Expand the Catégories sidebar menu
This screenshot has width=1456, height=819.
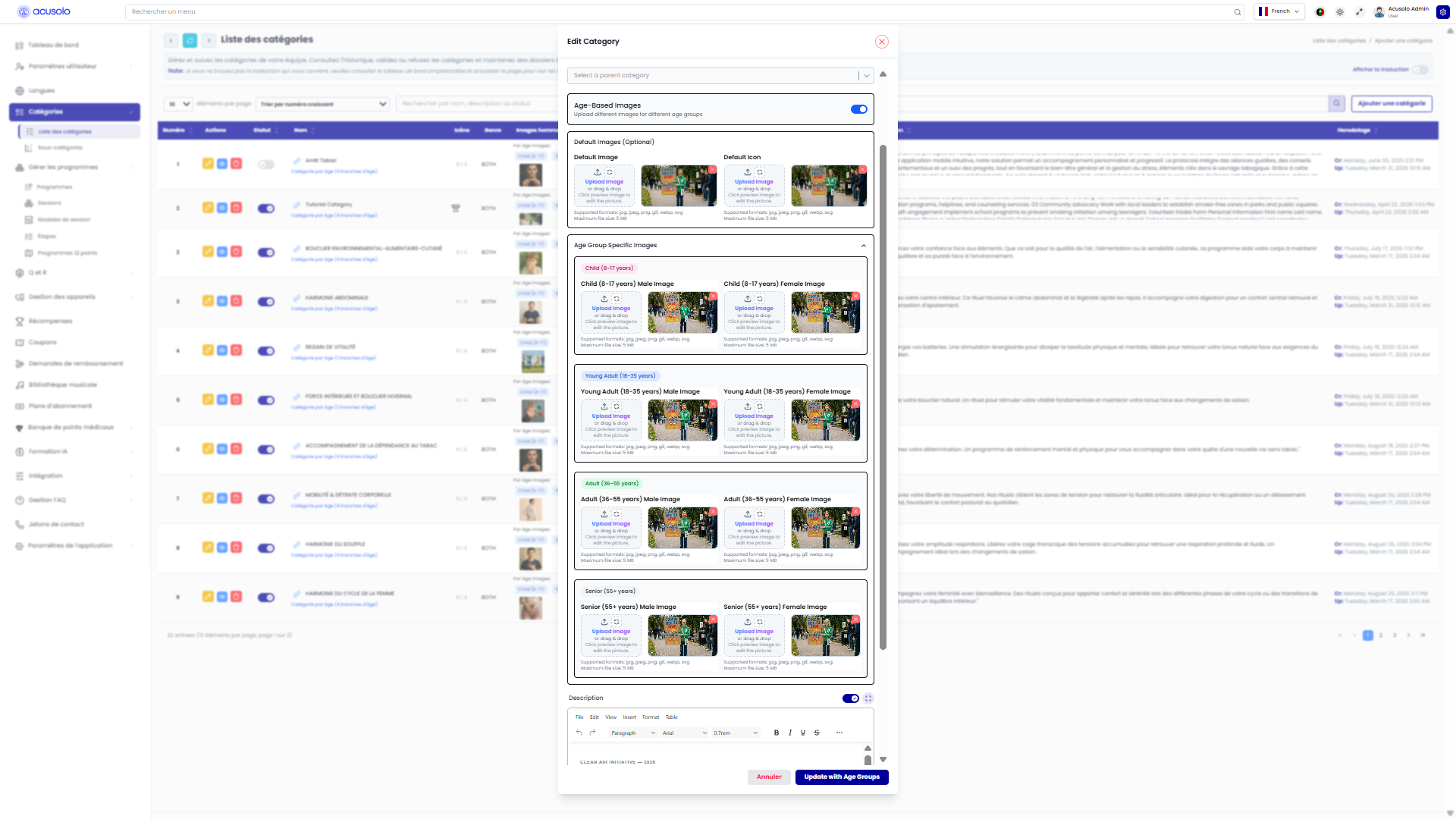pos(74,112)
